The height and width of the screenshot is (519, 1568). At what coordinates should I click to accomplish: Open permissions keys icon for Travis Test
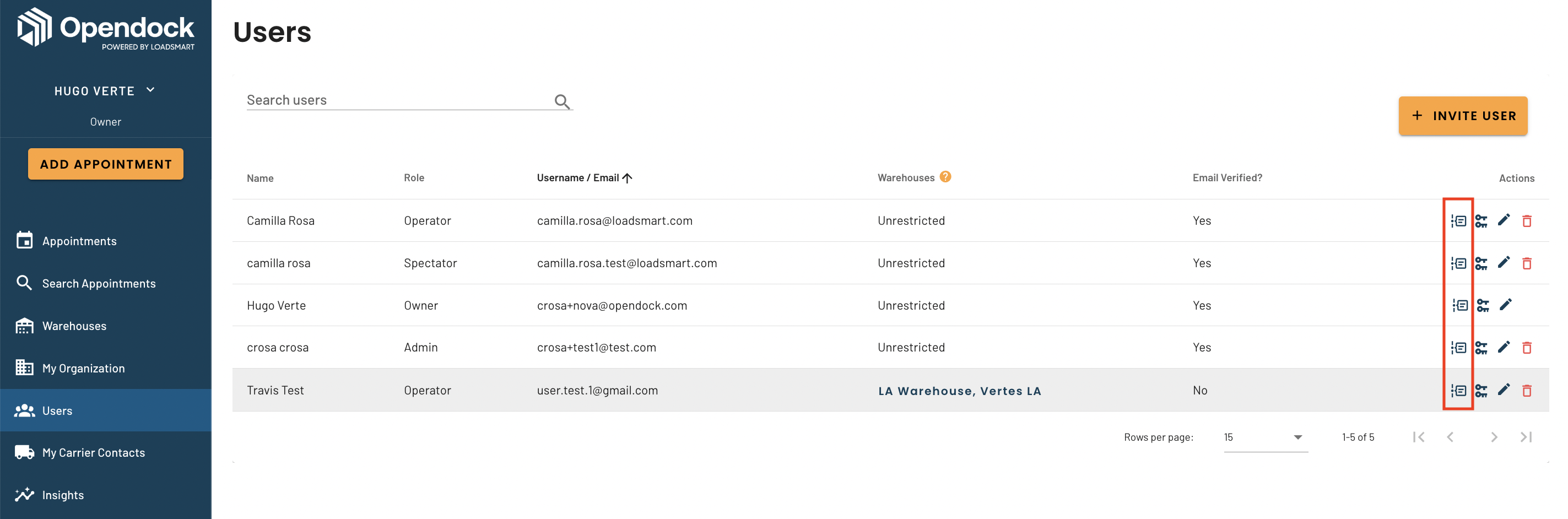point(1481,391)
